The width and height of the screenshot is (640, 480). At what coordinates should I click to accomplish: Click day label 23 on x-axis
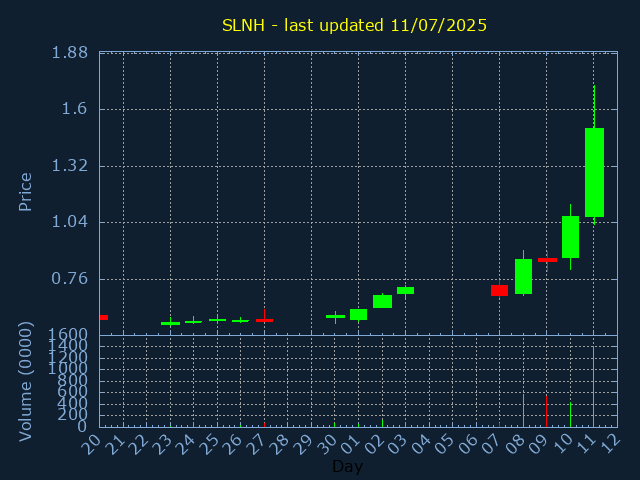pyautogui.click(x=161, y=444)
